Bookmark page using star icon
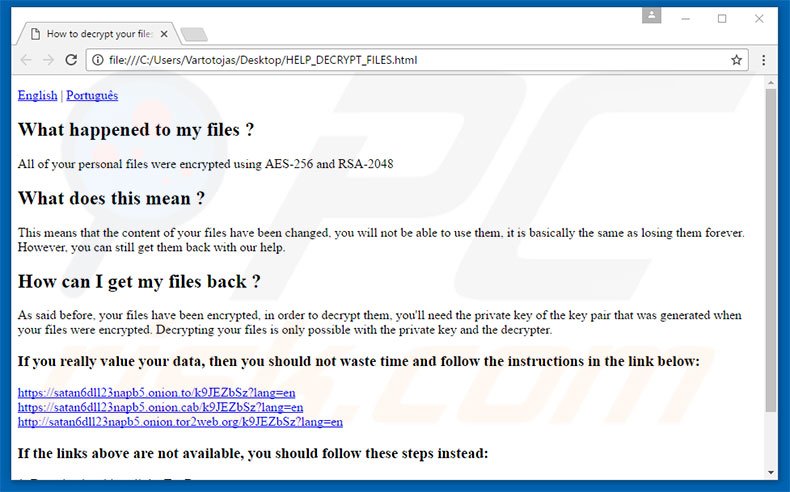Viewport: 790px width, 492px height. (x=736, y=60)
